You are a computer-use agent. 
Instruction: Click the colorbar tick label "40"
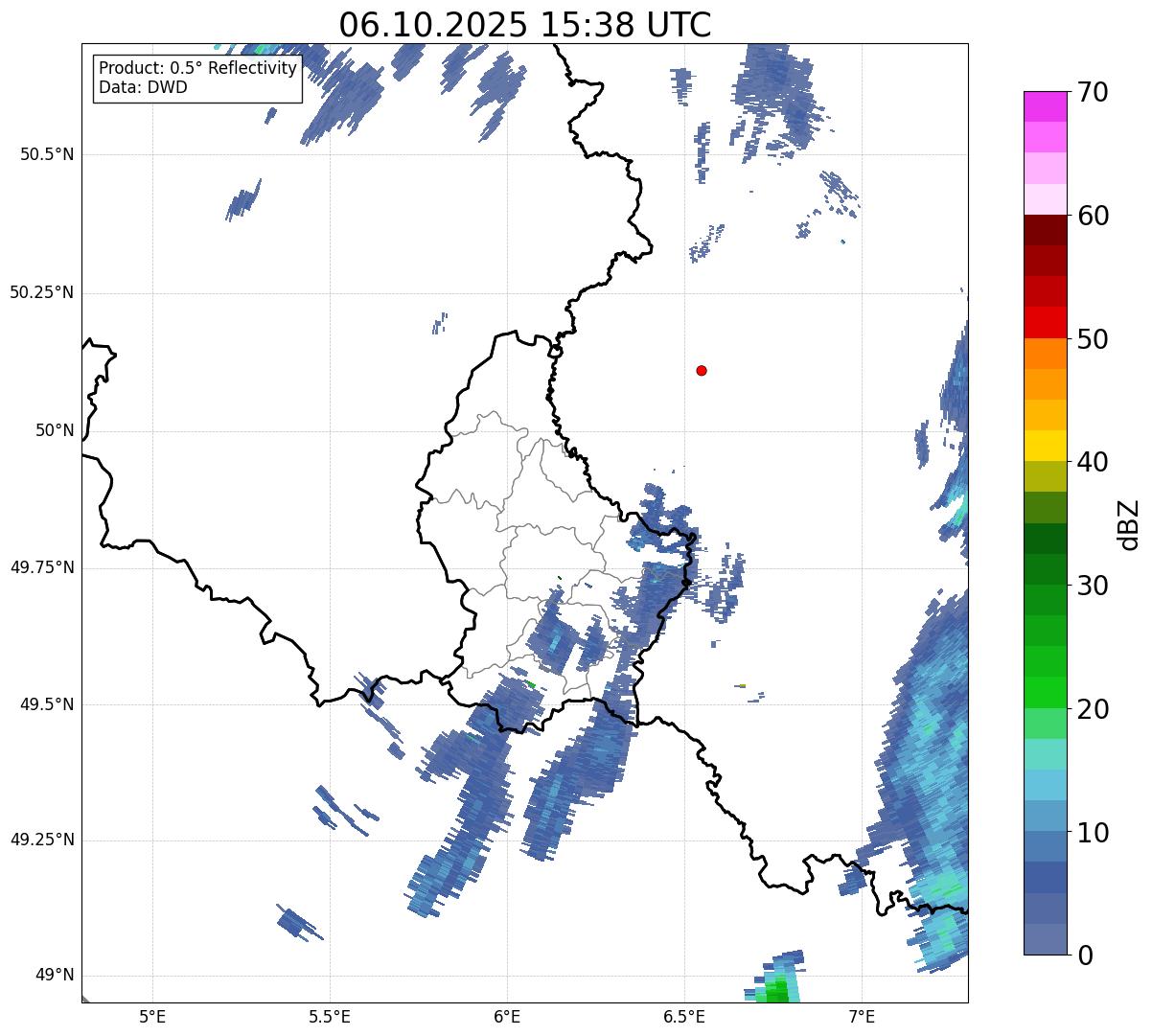coord(1093,462)
